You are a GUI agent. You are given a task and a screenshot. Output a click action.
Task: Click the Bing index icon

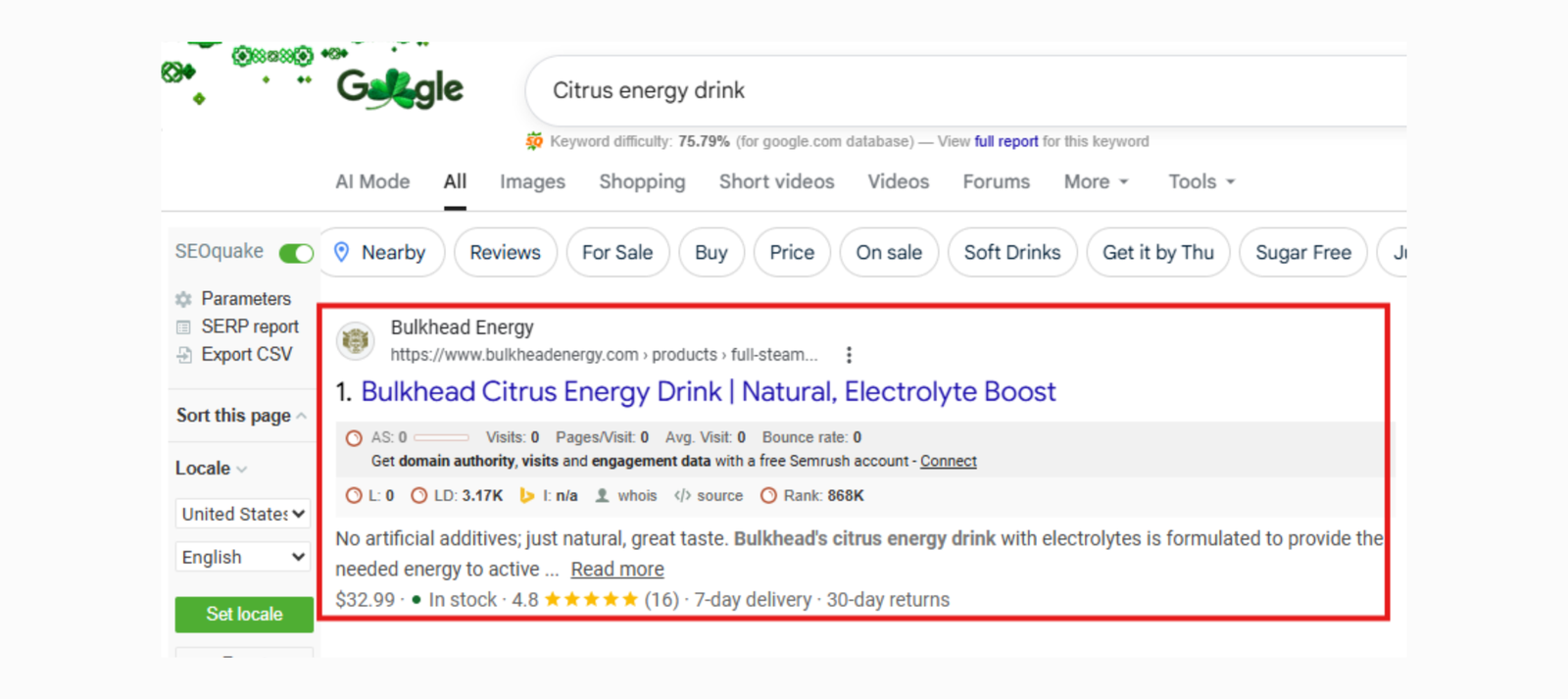pyautogui.click(x=527, y=496)
